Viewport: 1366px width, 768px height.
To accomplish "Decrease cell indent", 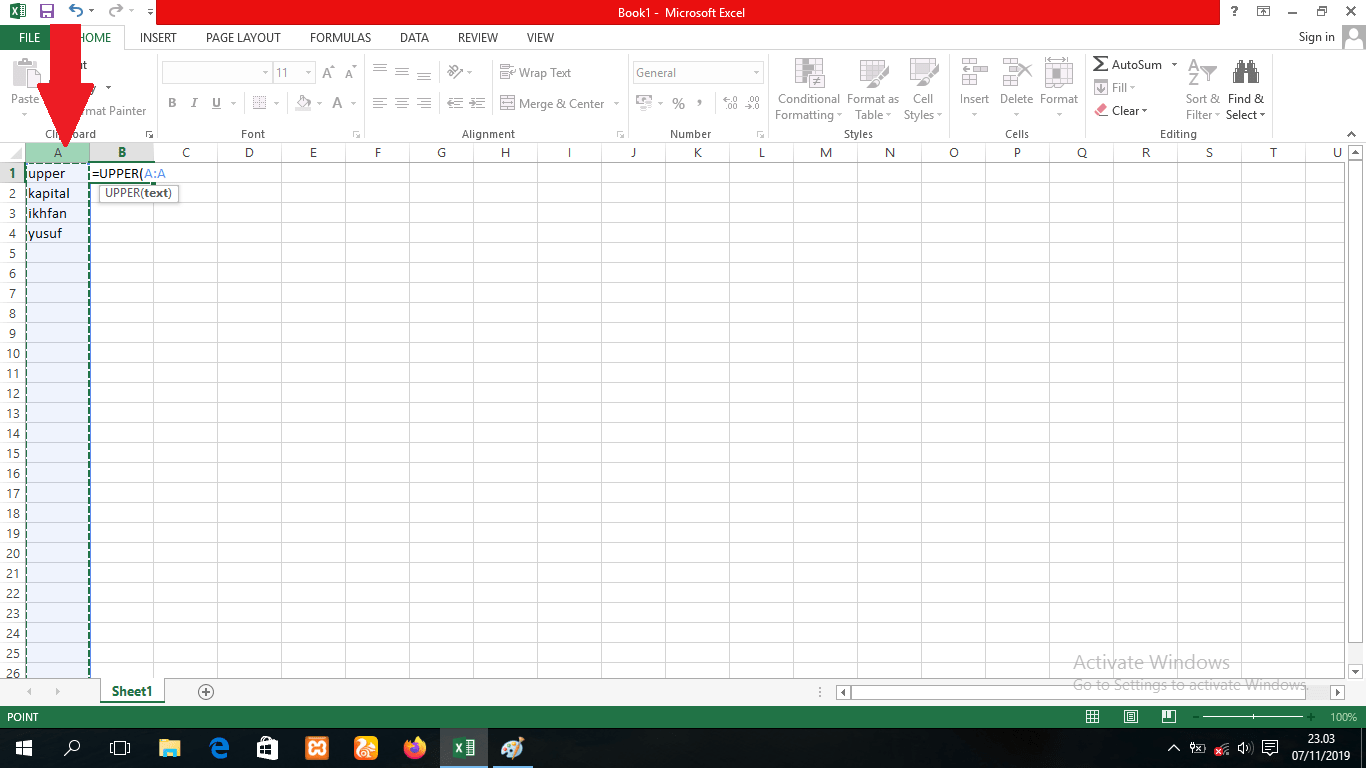I will pos(455,103).
